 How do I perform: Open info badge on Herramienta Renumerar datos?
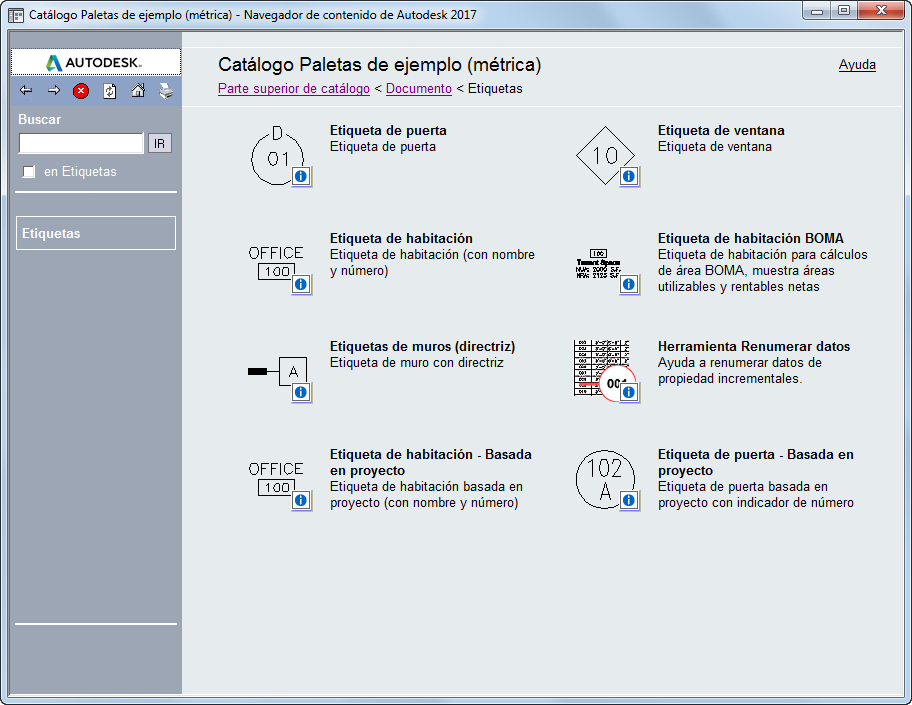point(629,393)
